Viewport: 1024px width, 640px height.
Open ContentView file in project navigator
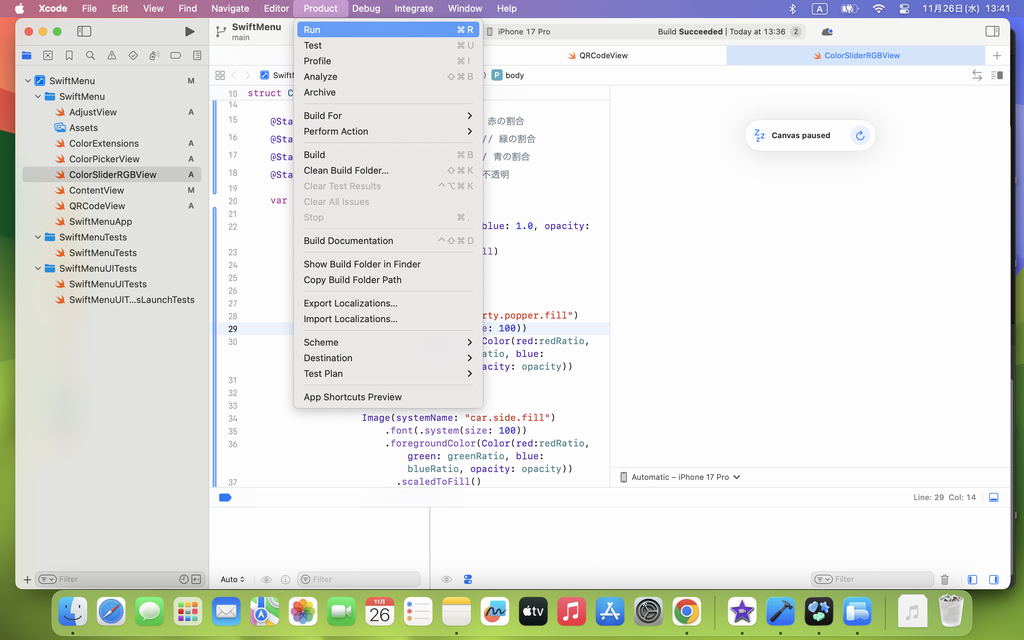96,190
